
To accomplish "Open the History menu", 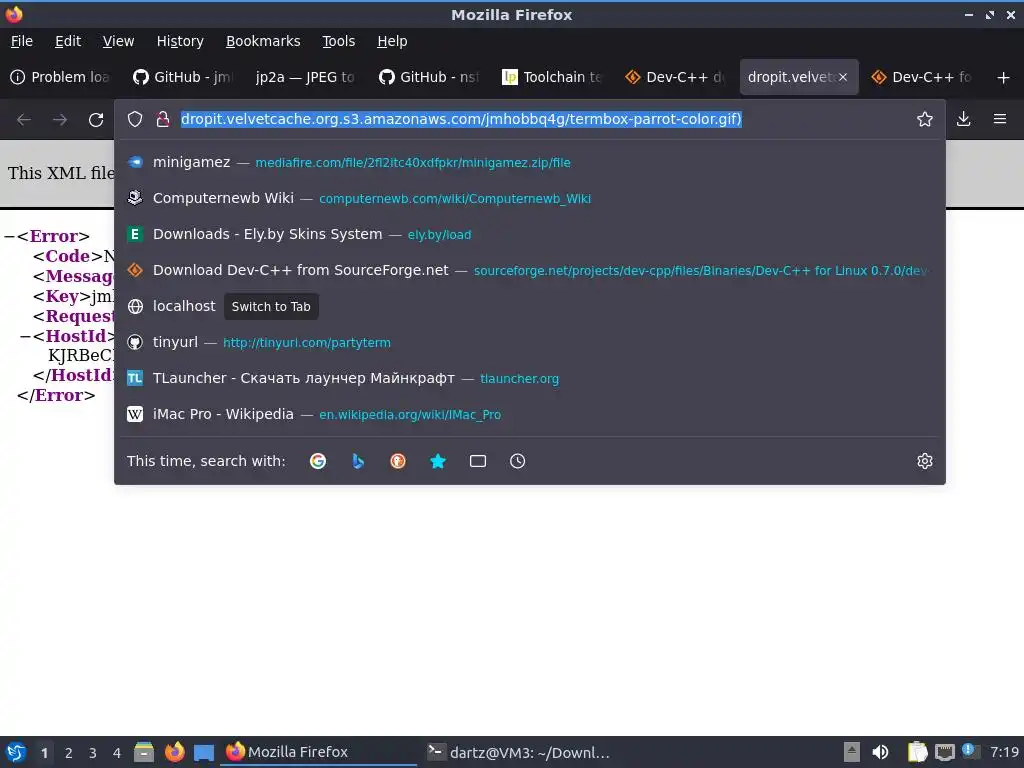I will (x=180, y=41).
